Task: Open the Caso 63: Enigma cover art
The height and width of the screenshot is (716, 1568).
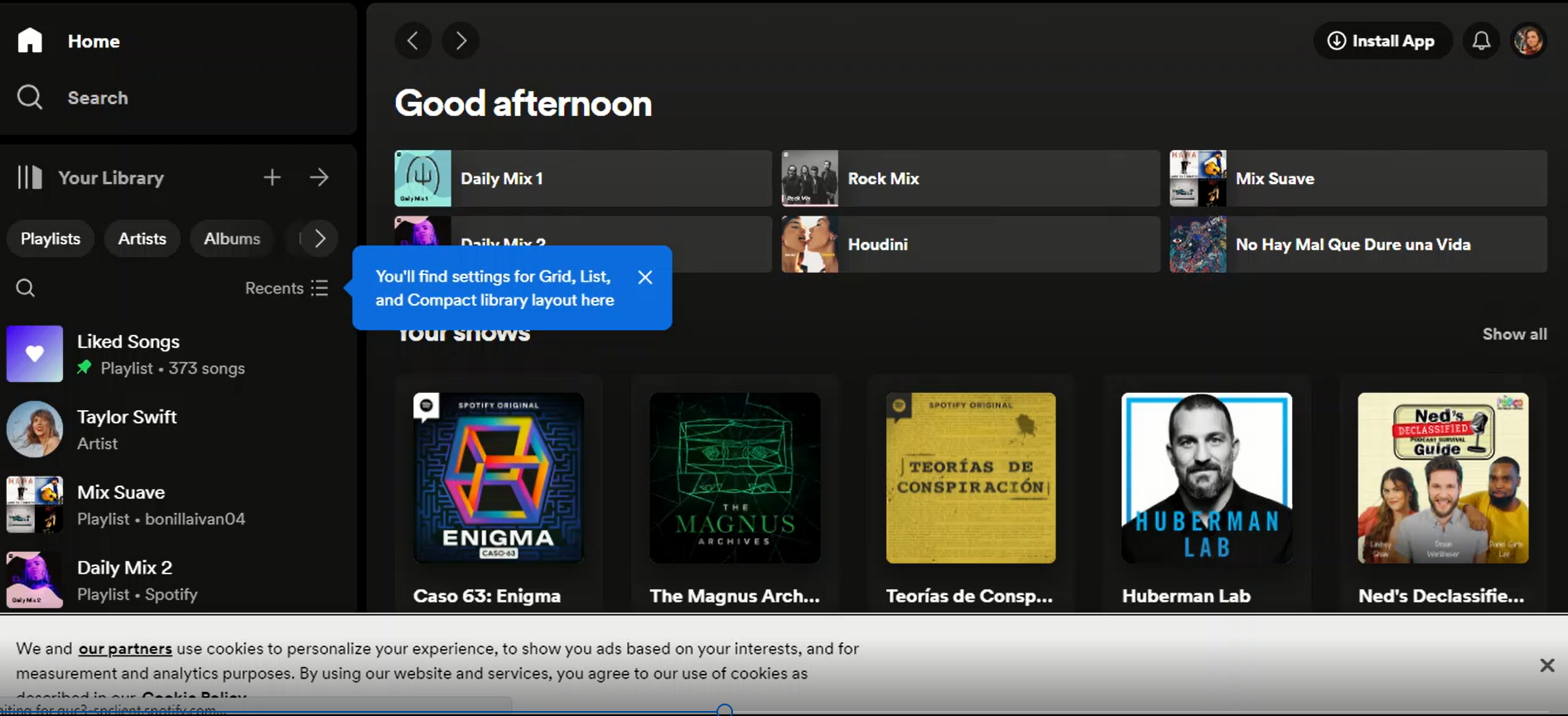Action: point(499,478)
